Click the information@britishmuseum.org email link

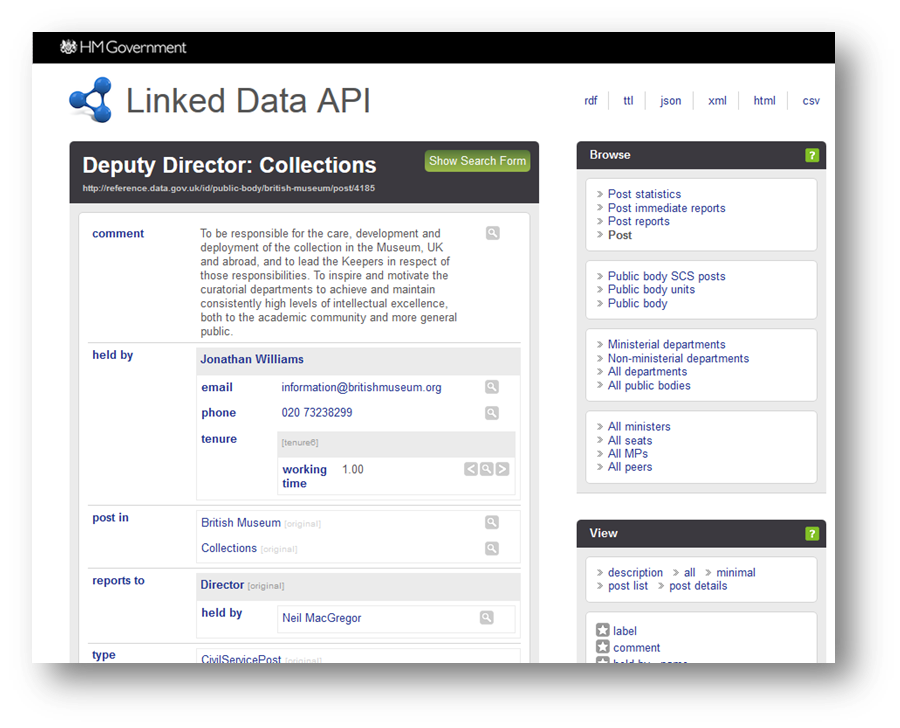point(361,388)
